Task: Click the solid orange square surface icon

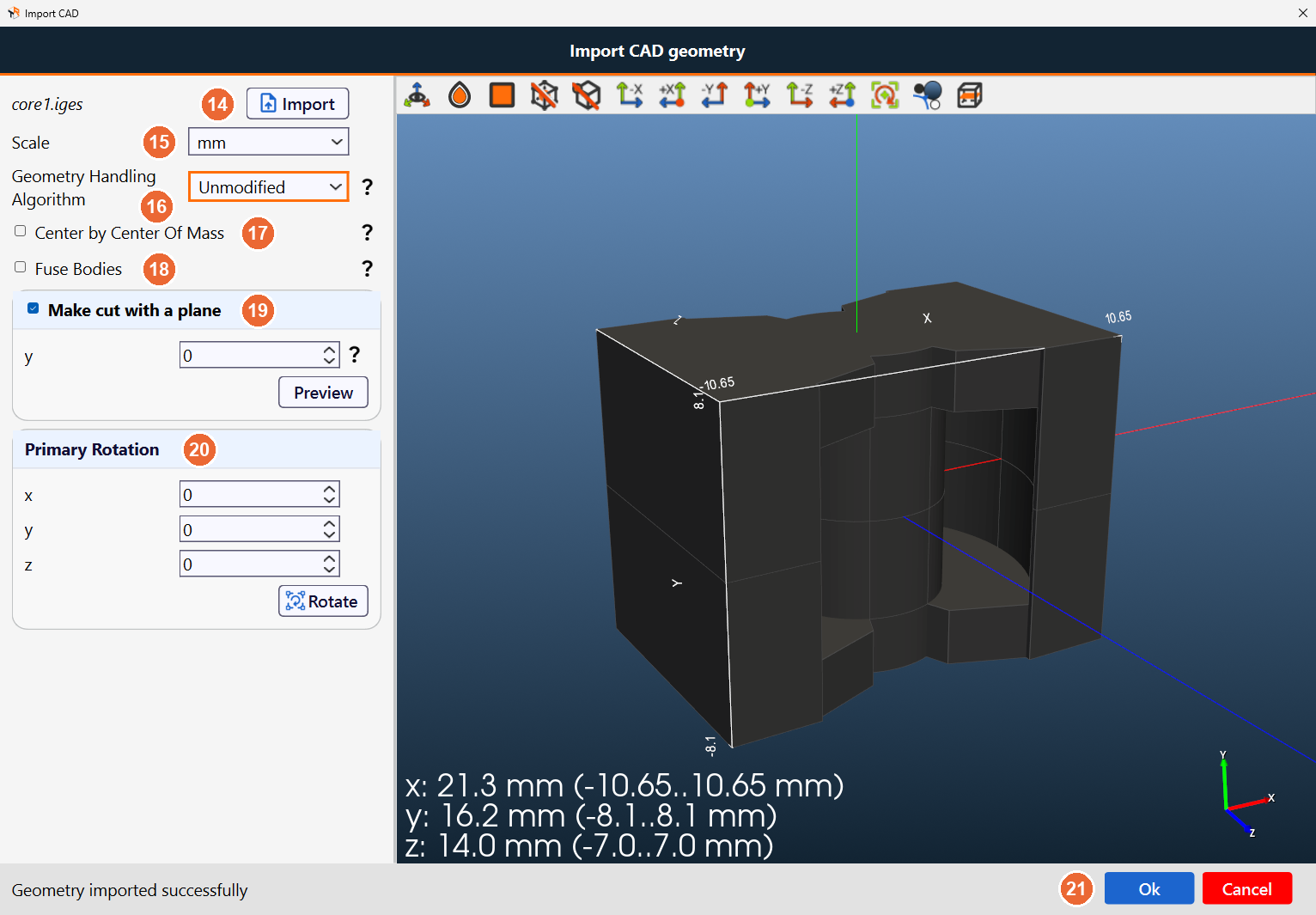Action: [502, 95]
